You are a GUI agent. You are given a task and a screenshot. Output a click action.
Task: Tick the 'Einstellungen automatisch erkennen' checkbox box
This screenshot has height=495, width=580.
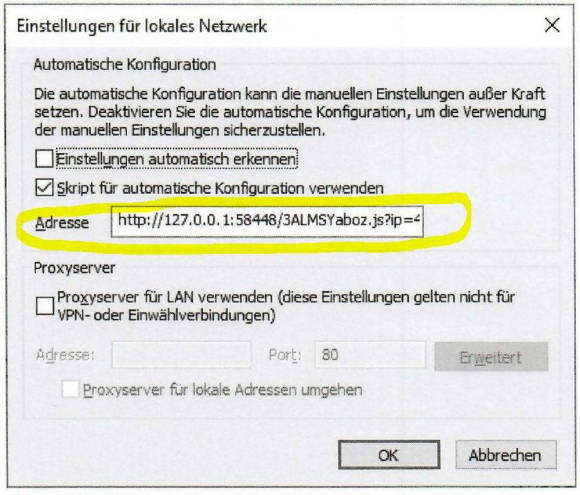44,159
